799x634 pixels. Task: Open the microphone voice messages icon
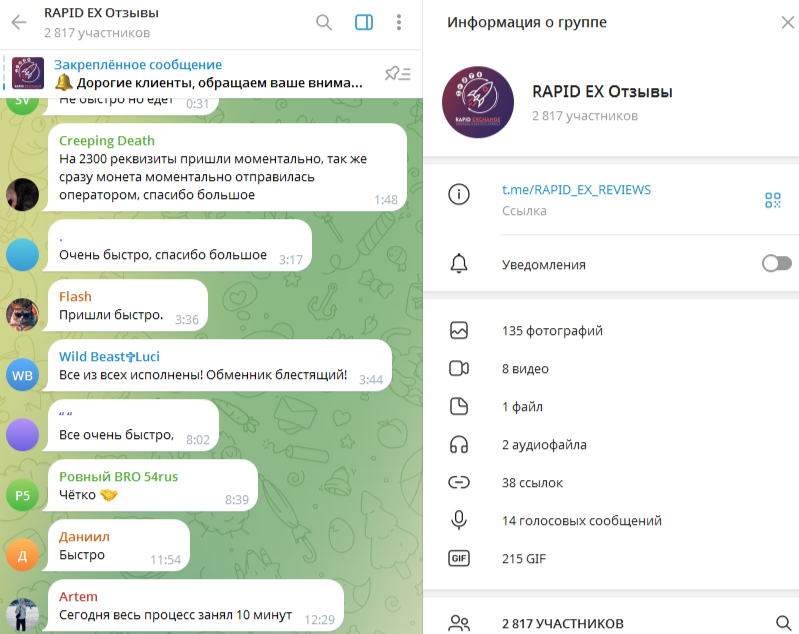tap(459, 520)
